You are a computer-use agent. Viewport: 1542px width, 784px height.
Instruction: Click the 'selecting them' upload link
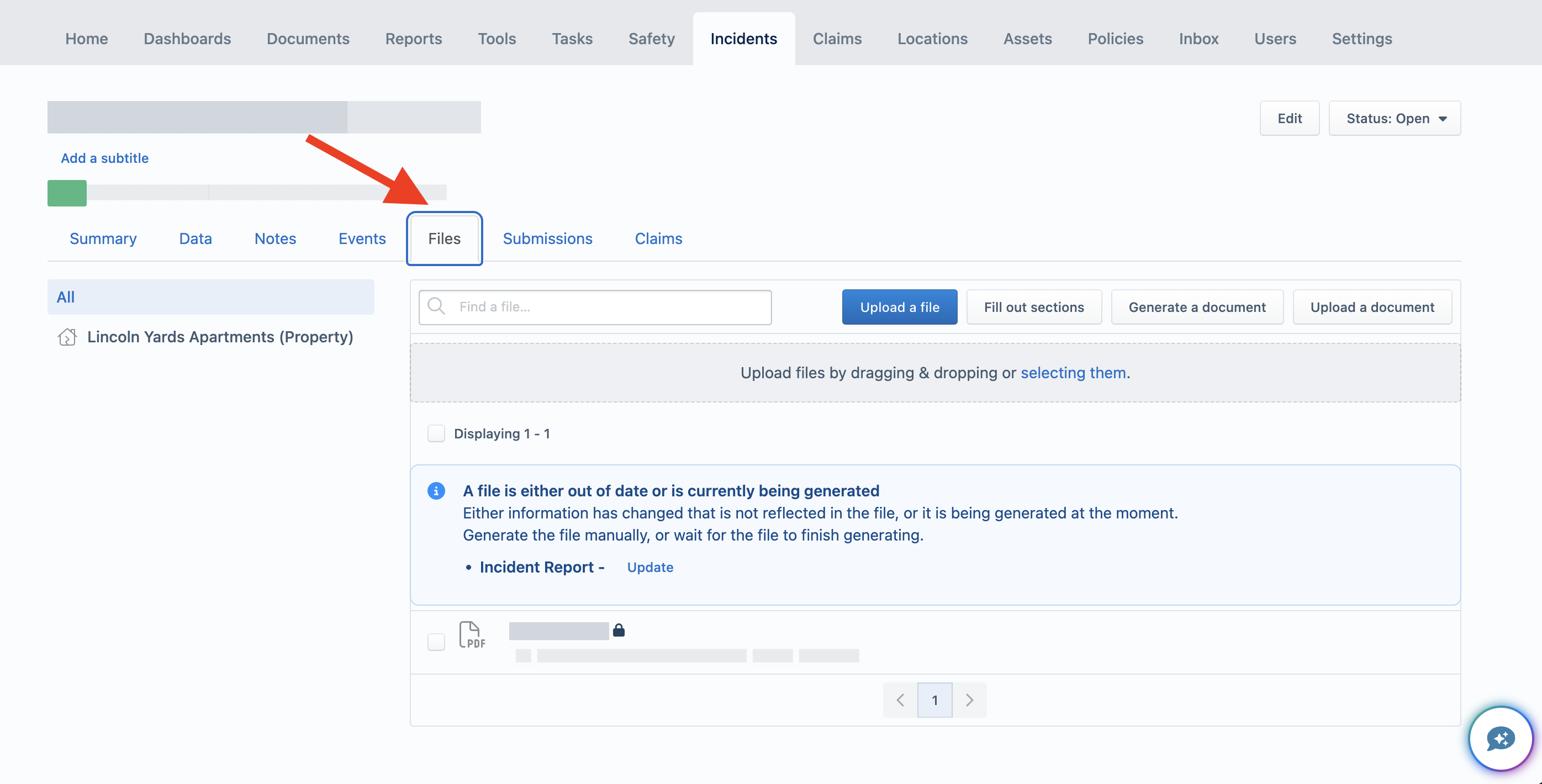(1073, 372)
